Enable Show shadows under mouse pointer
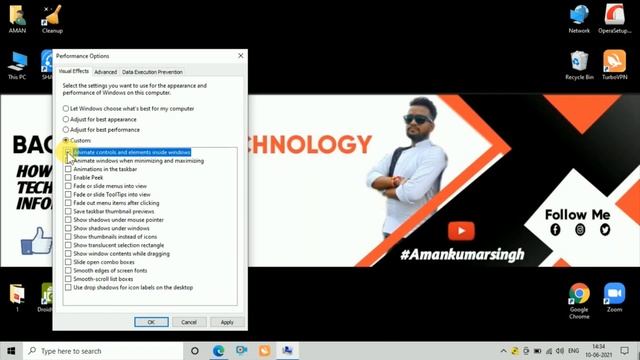The image size is (640, 360). 68,220
